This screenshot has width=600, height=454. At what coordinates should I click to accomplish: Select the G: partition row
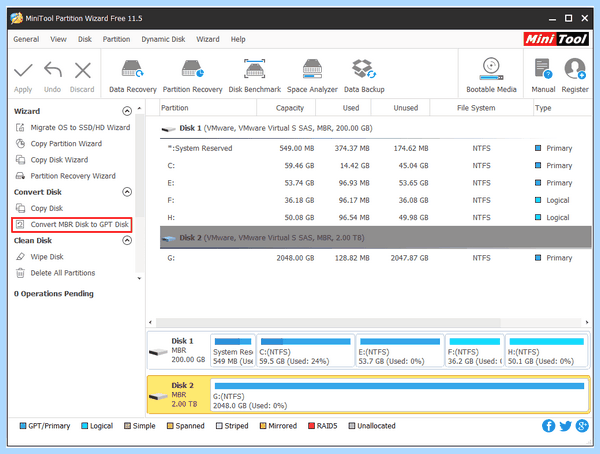coord(375,258)
